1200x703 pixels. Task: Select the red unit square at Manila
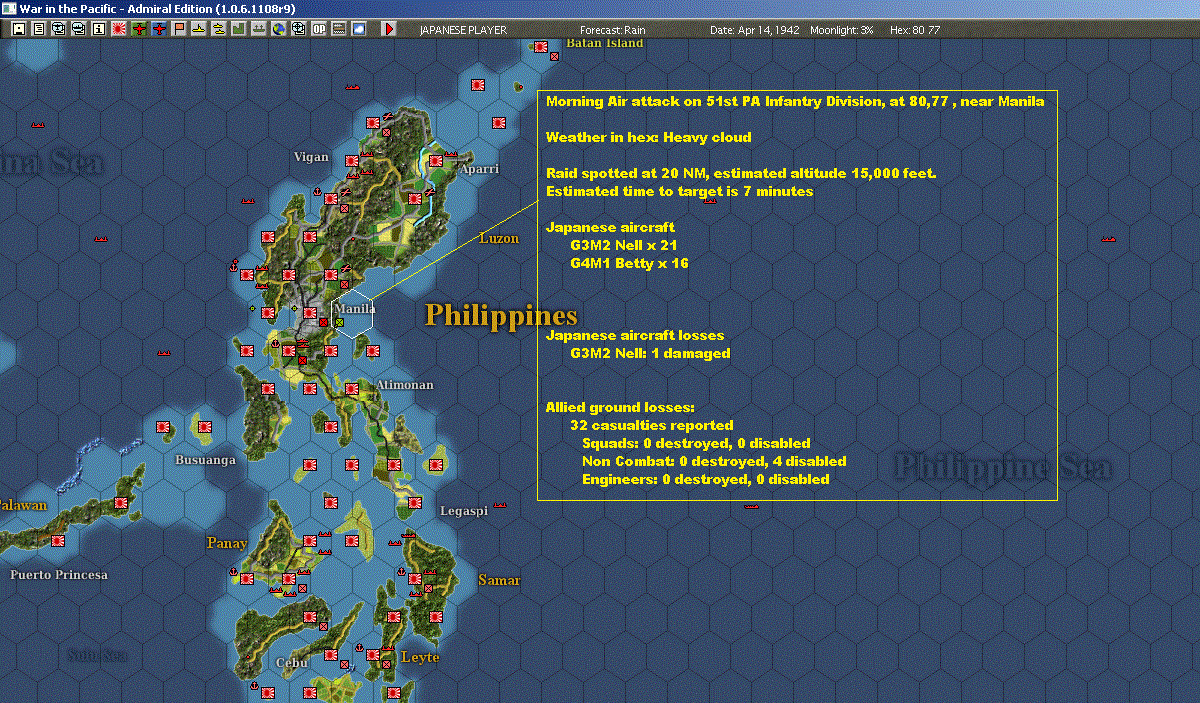point(323,322)
